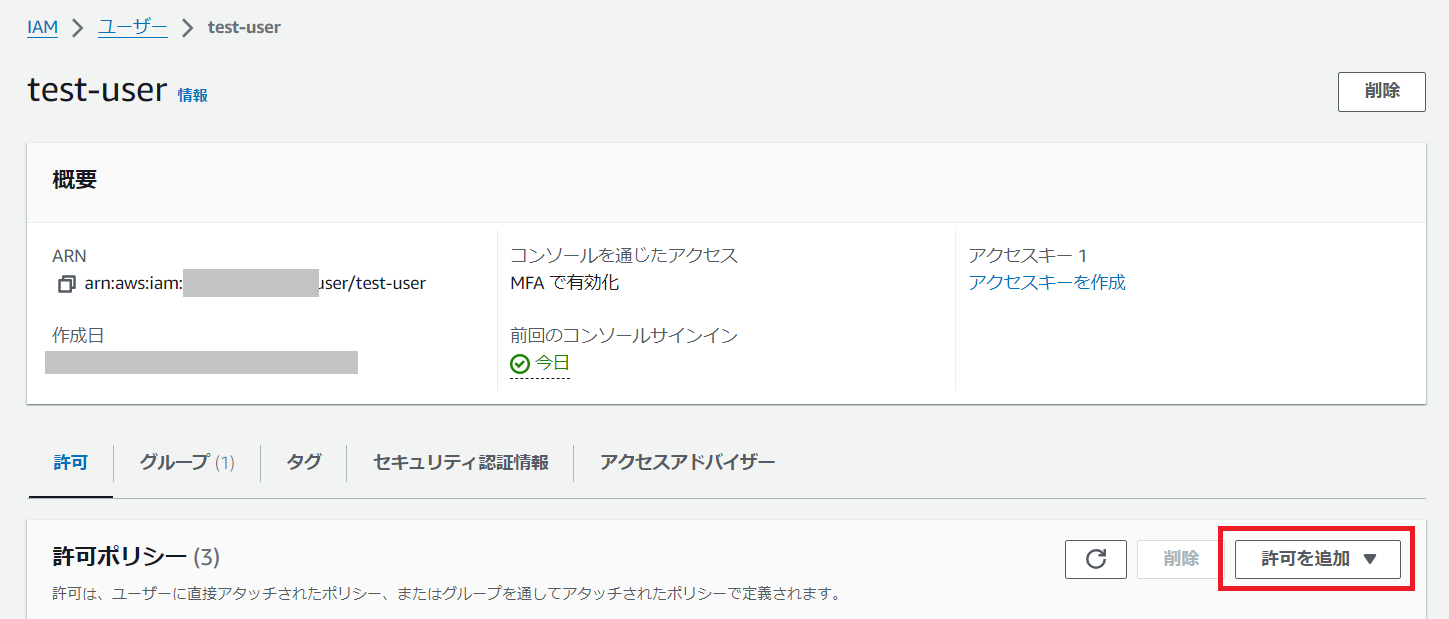Click breadcrumb chevron after IAM

78,28
